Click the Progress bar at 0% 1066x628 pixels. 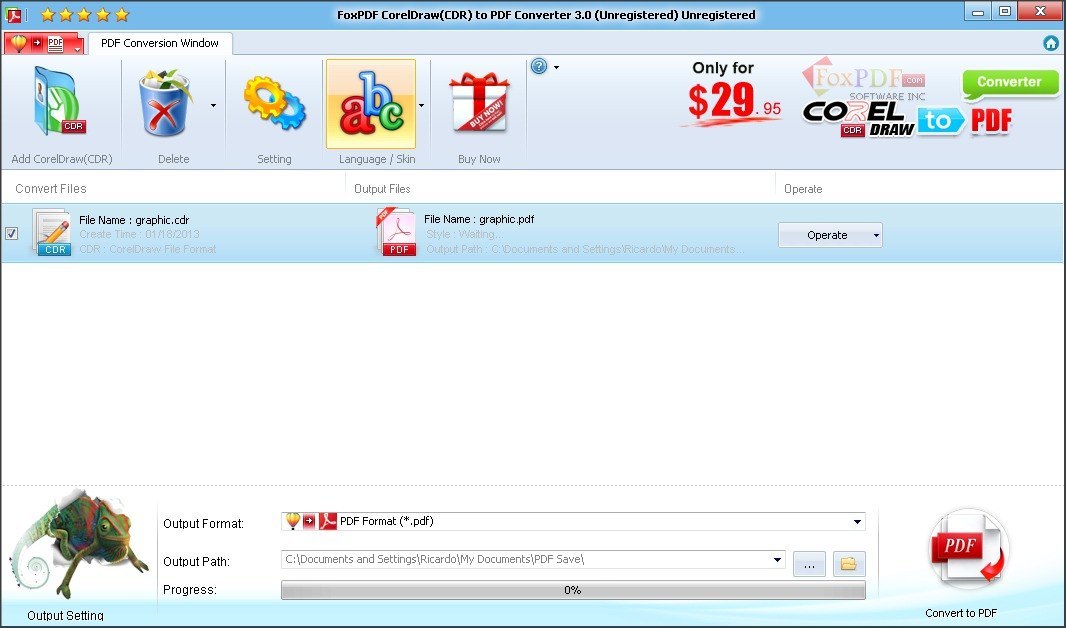click(x=572, y=590)
